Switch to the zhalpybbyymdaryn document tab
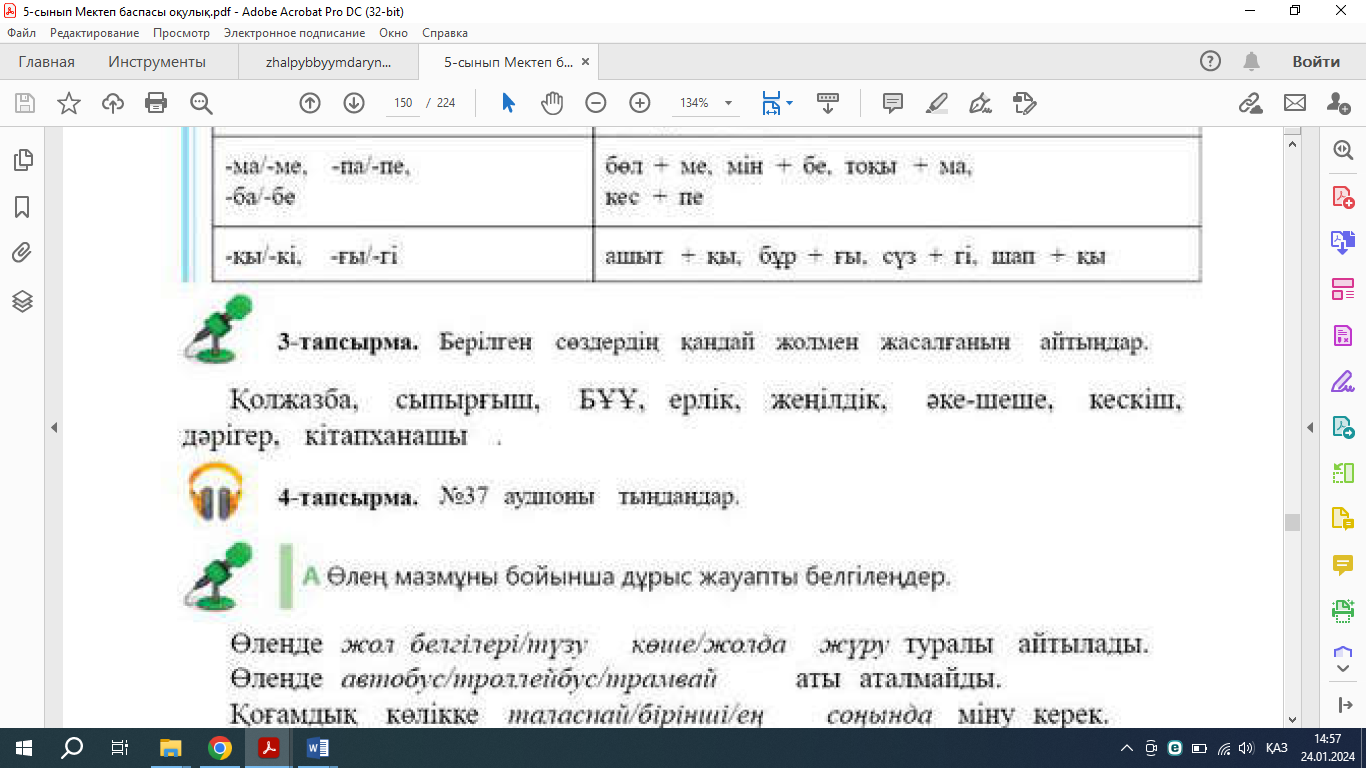The height and width of the screenshot is (768, 1366). [x=328, y=62]
